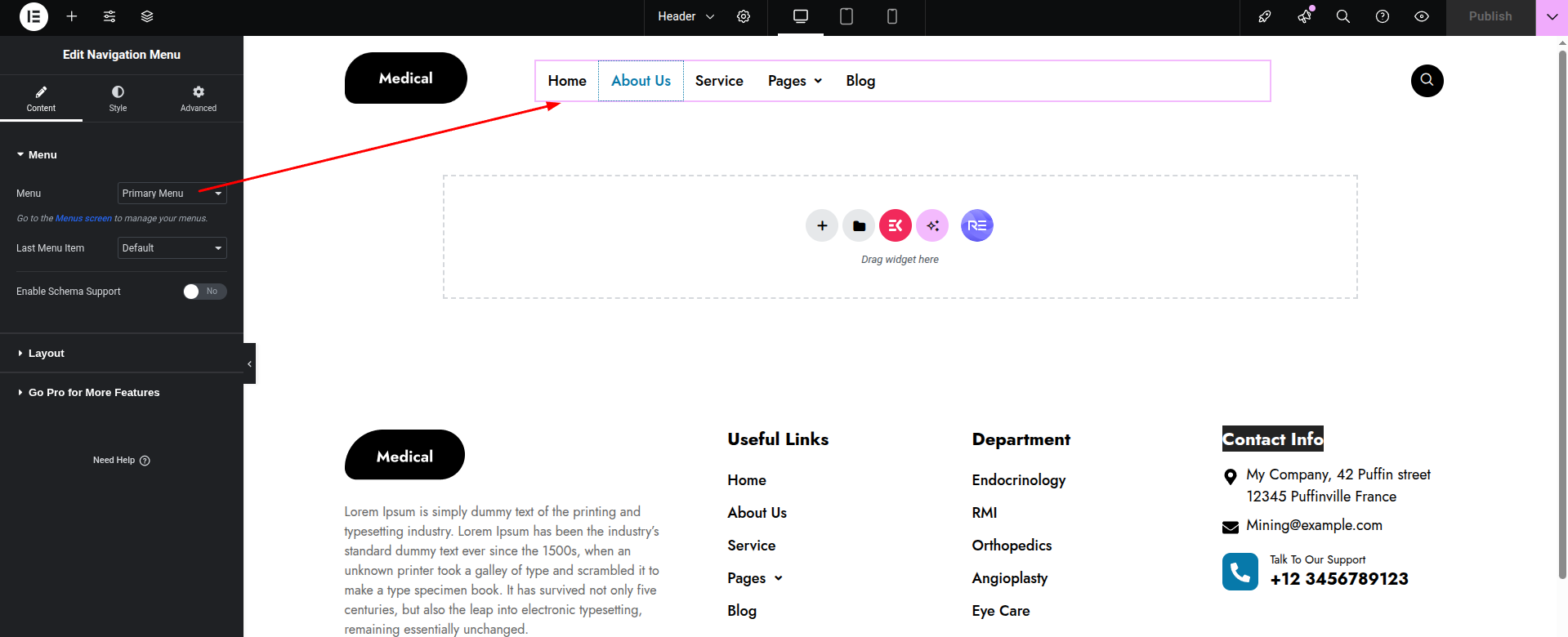Open the Add Element plus icon
The width and height of the screenshot is (1568, 637).
pyautogui.click(x=72, y=16)
